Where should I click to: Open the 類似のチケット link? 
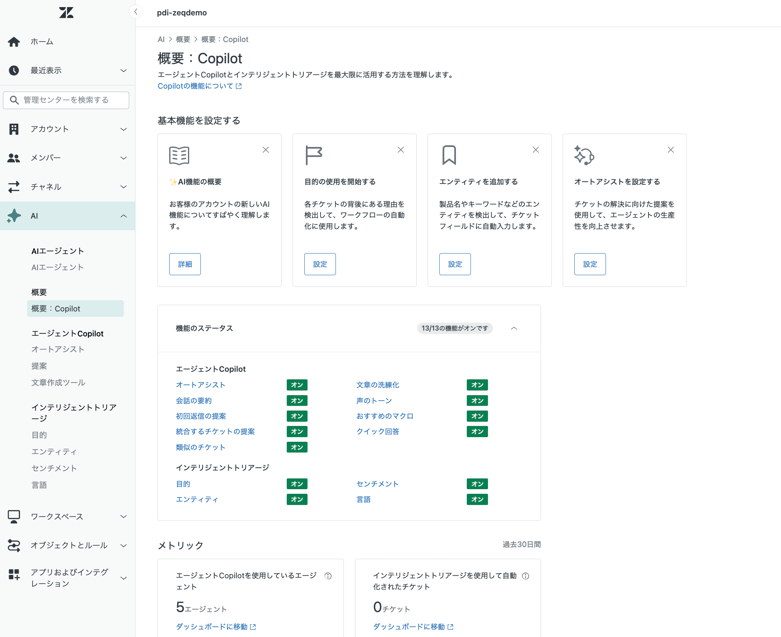[200, 448]
